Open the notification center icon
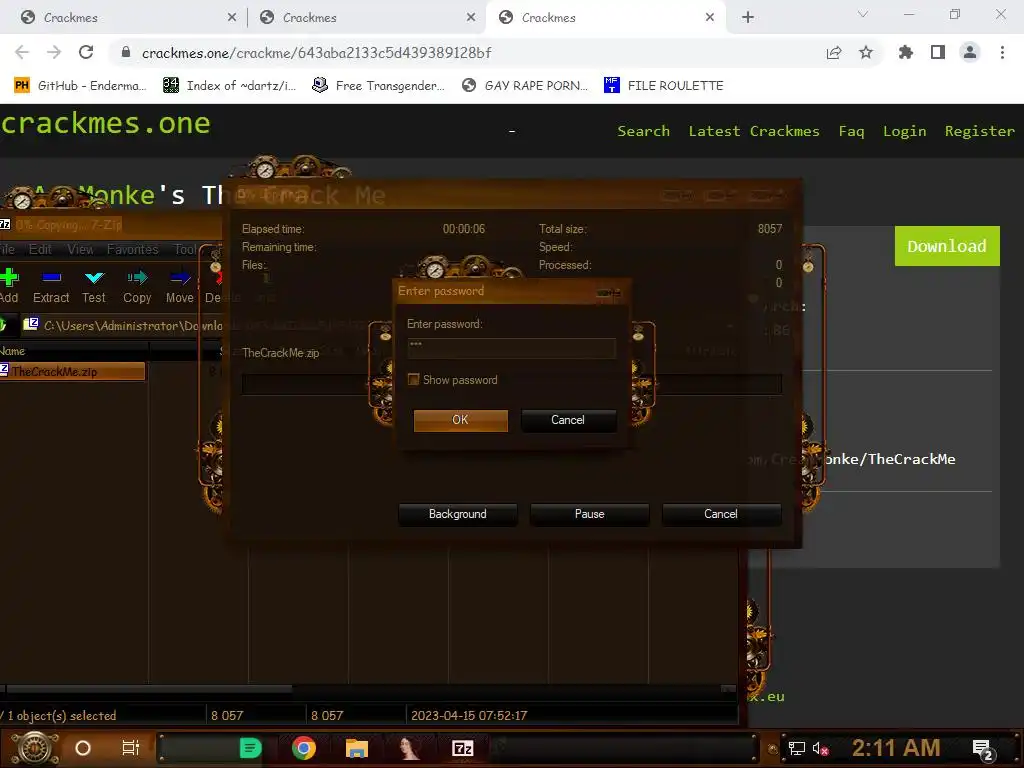The width and height of the screenshot is (1024, 768). tap(983, 750)
